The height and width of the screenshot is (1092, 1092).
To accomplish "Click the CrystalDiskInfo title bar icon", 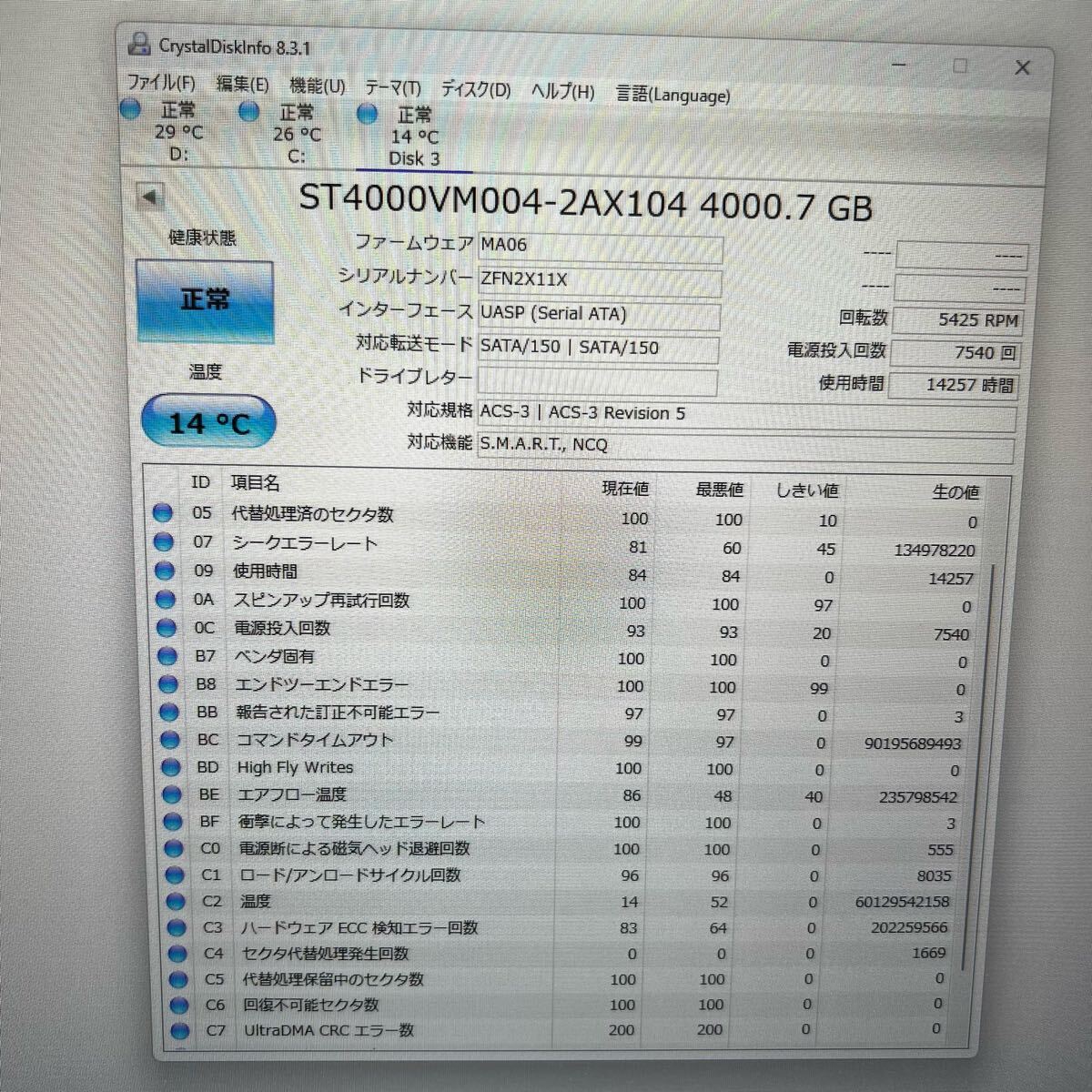I will coord(139,43).
